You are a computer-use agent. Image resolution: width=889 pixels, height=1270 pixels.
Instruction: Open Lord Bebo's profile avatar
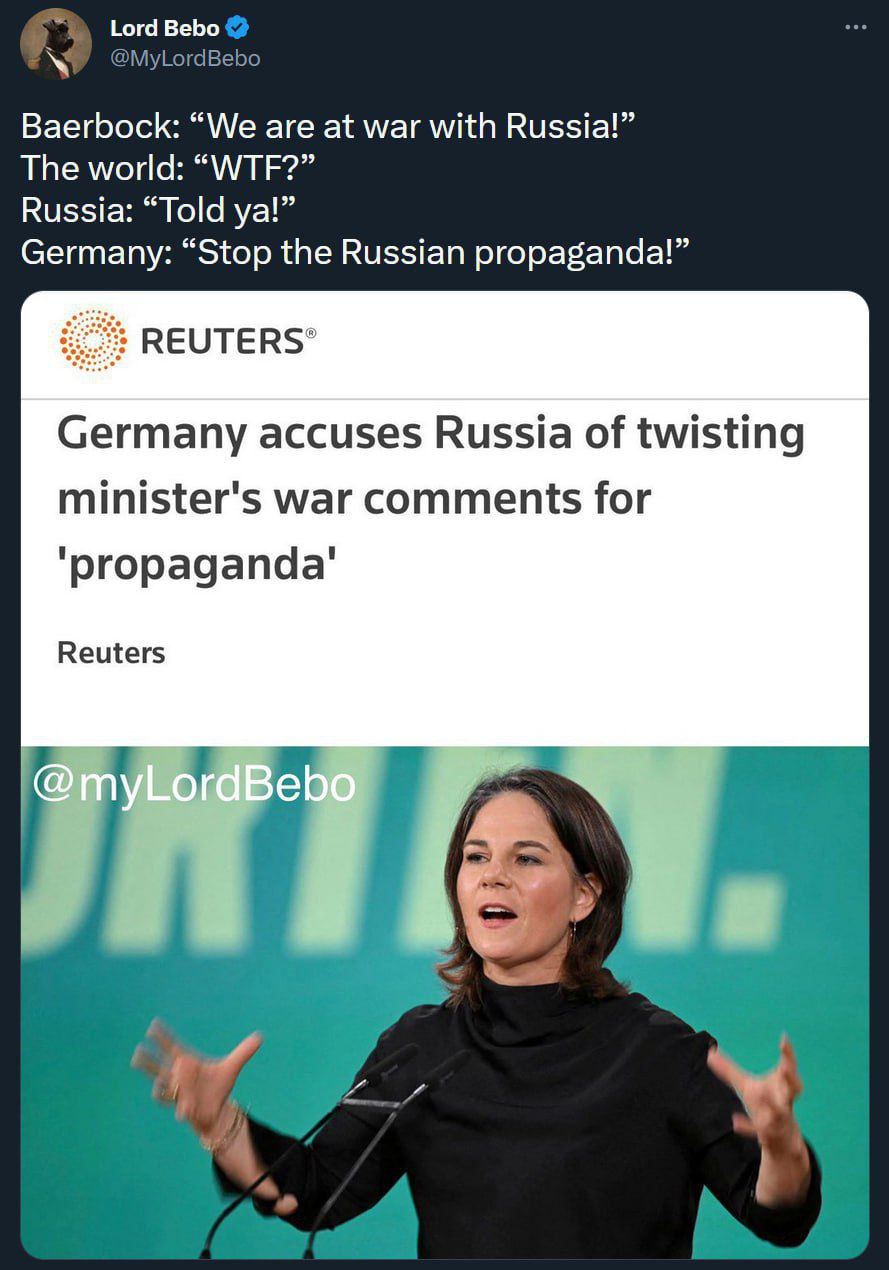tap(56, 44)
